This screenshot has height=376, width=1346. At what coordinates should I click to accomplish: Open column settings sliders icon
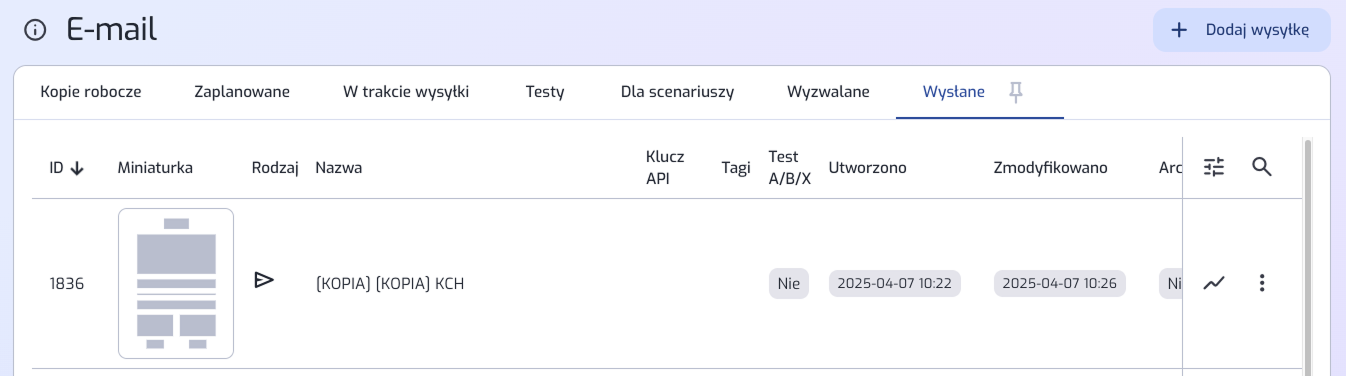pyautogui.click(x=1214, y=167)
